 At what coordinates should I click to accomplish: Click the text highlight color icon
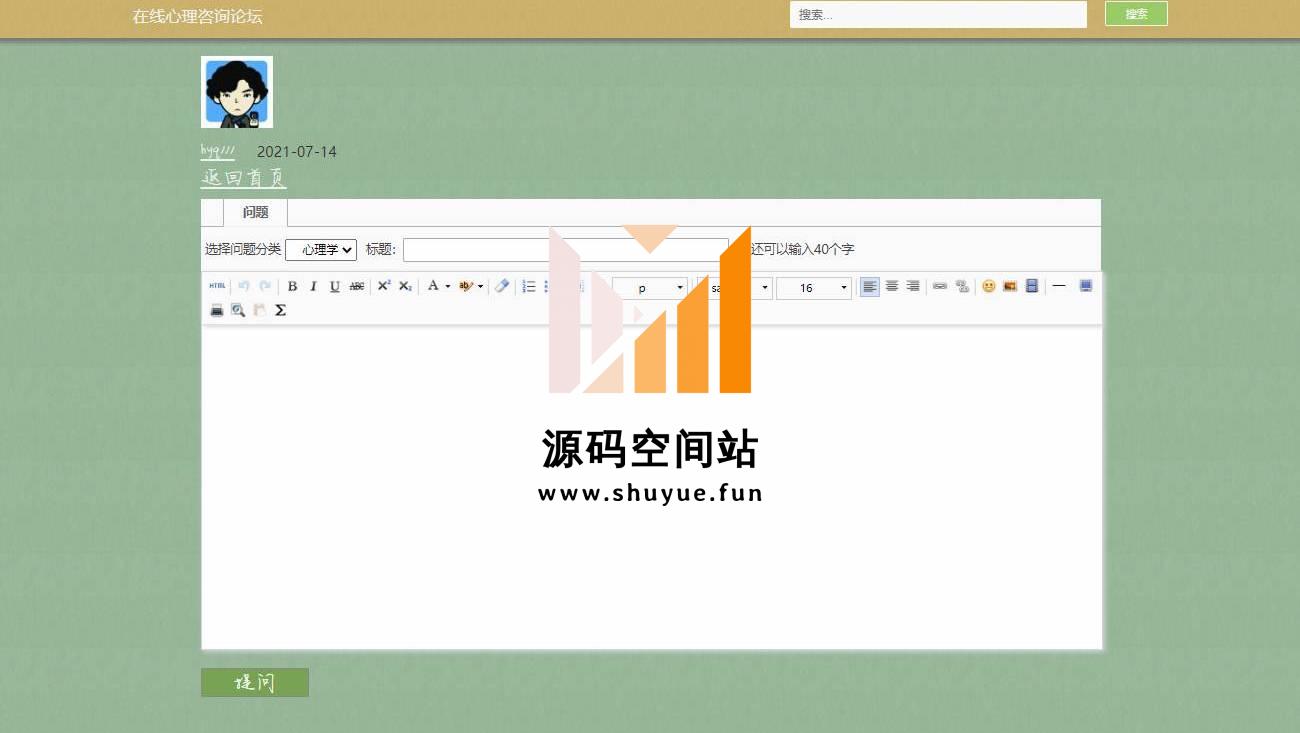(x=465, y=287)
